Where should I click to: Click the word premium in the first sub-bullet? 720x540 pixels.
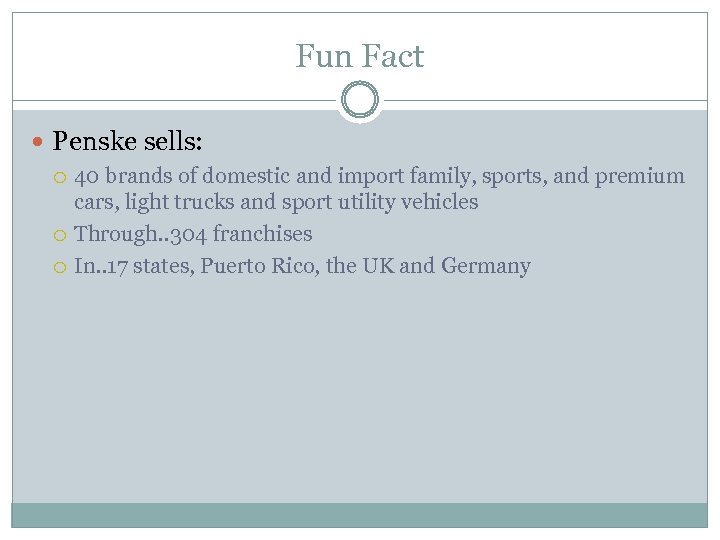[x=640, y=177]
